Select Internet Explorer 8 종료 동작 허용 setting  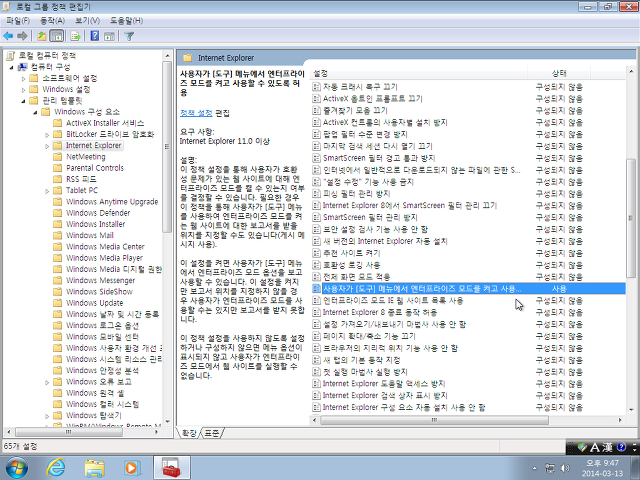(380, 312)
